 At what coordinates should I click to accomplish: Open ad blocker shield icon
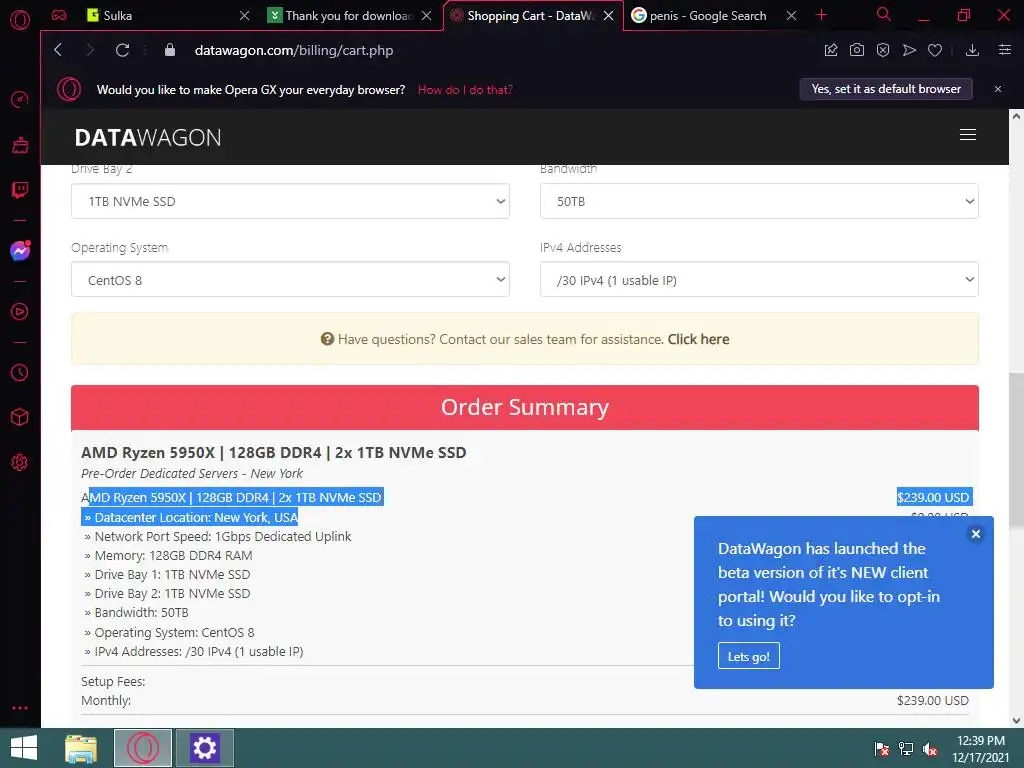tap(883, 50)
